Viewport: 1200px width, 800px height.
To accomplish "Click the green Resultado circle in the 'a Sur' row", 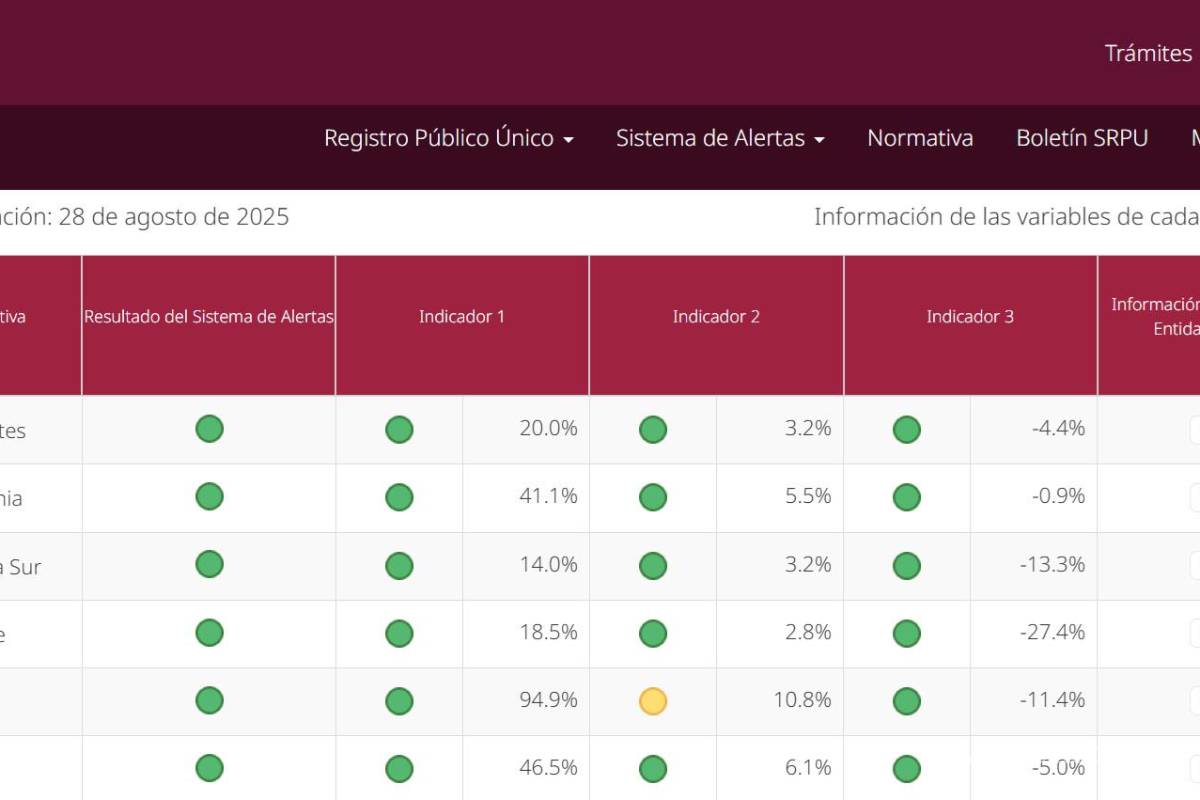I will pos(209,565).
